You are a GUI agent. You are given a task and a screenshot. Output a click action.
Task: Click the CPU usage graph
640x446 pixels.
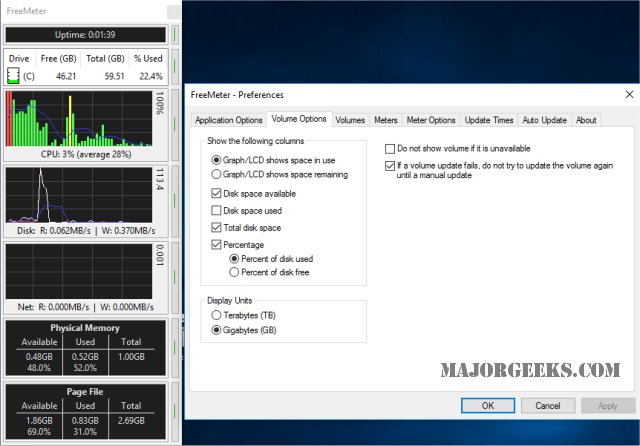click(79, 118)
